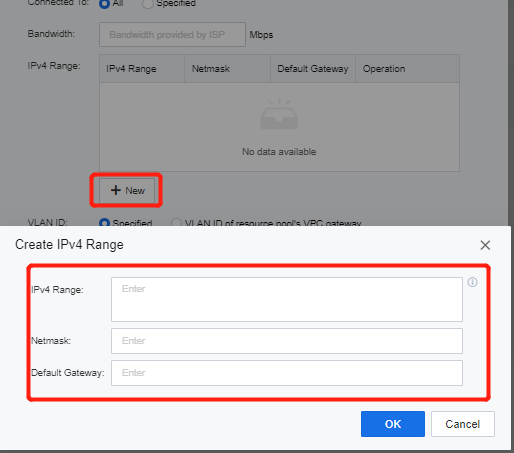The image size is (514, 453).
Task: Click the Netmask column header
Action: 227,69
